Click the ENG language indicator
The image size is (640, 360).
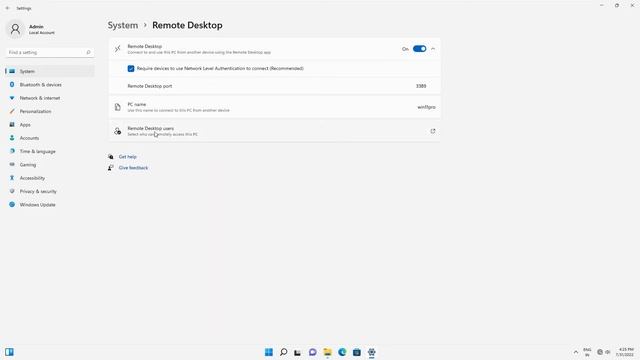587,352
